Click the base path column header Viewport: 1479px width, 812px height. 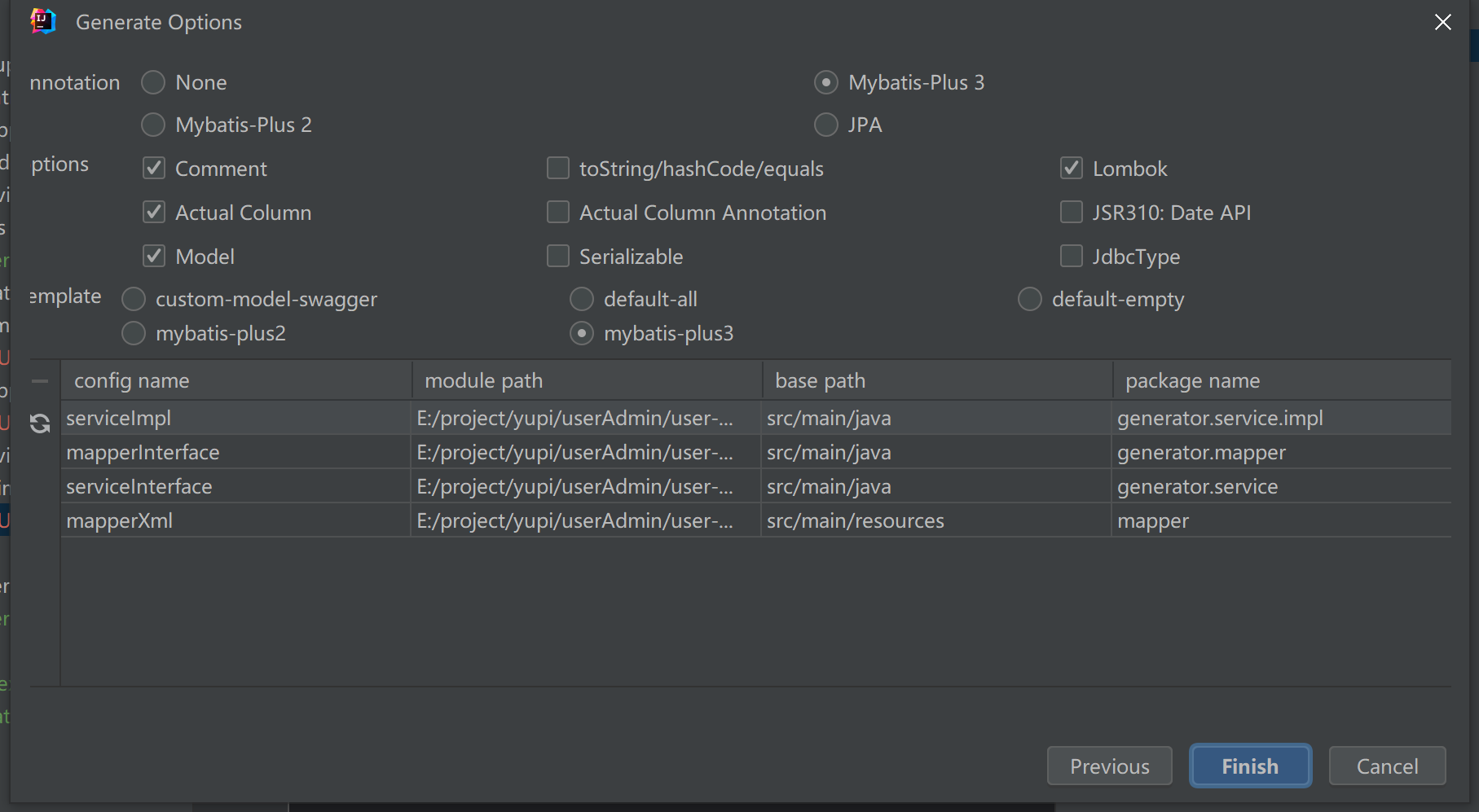[x=938, y=381]
